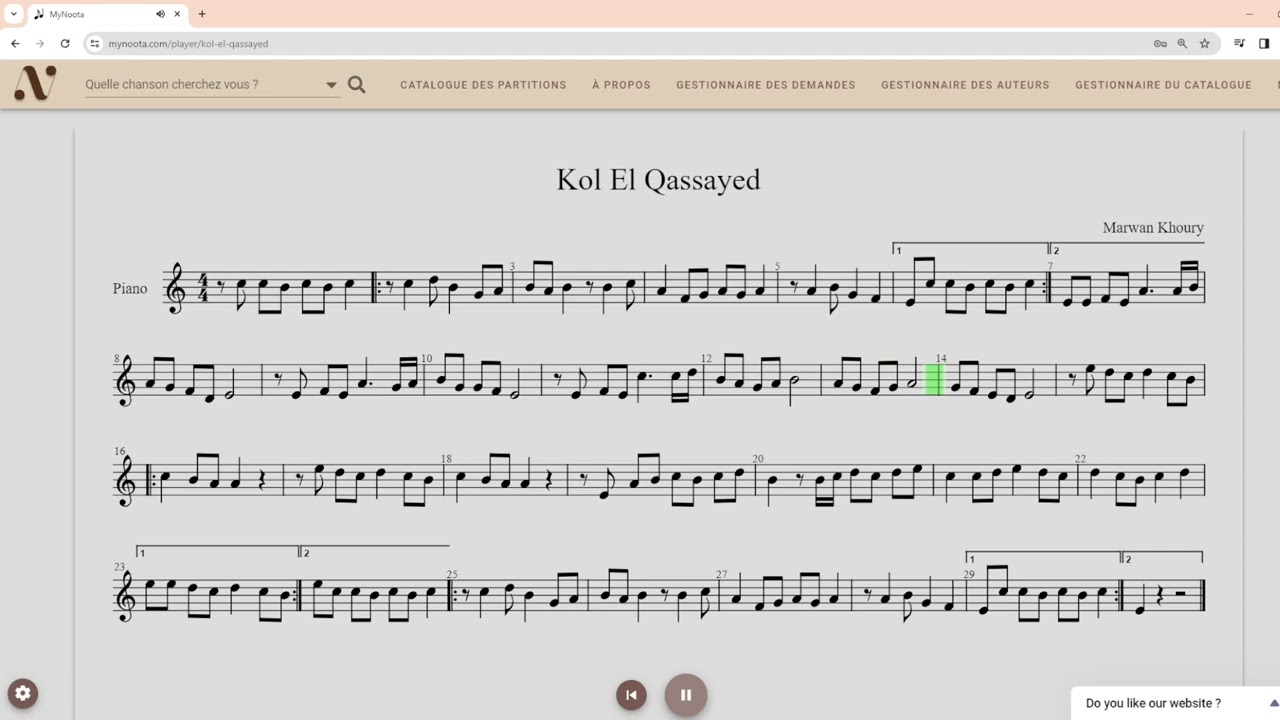Mute the MyNoota tab audio
This screenshot has height=720, width=1280.
[160, 14]
